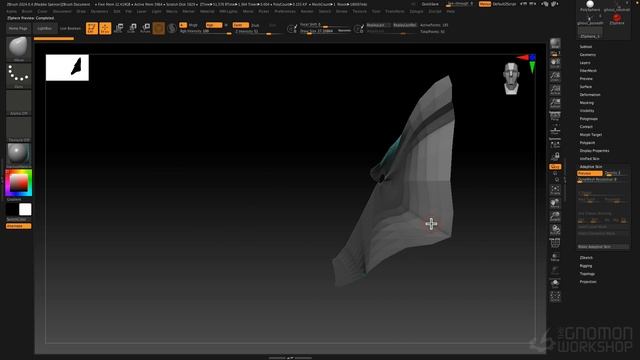The width and height of the screenshot is (640, 360).
Task: Expand the Display Properties subpalette
Action: (594, 151)
